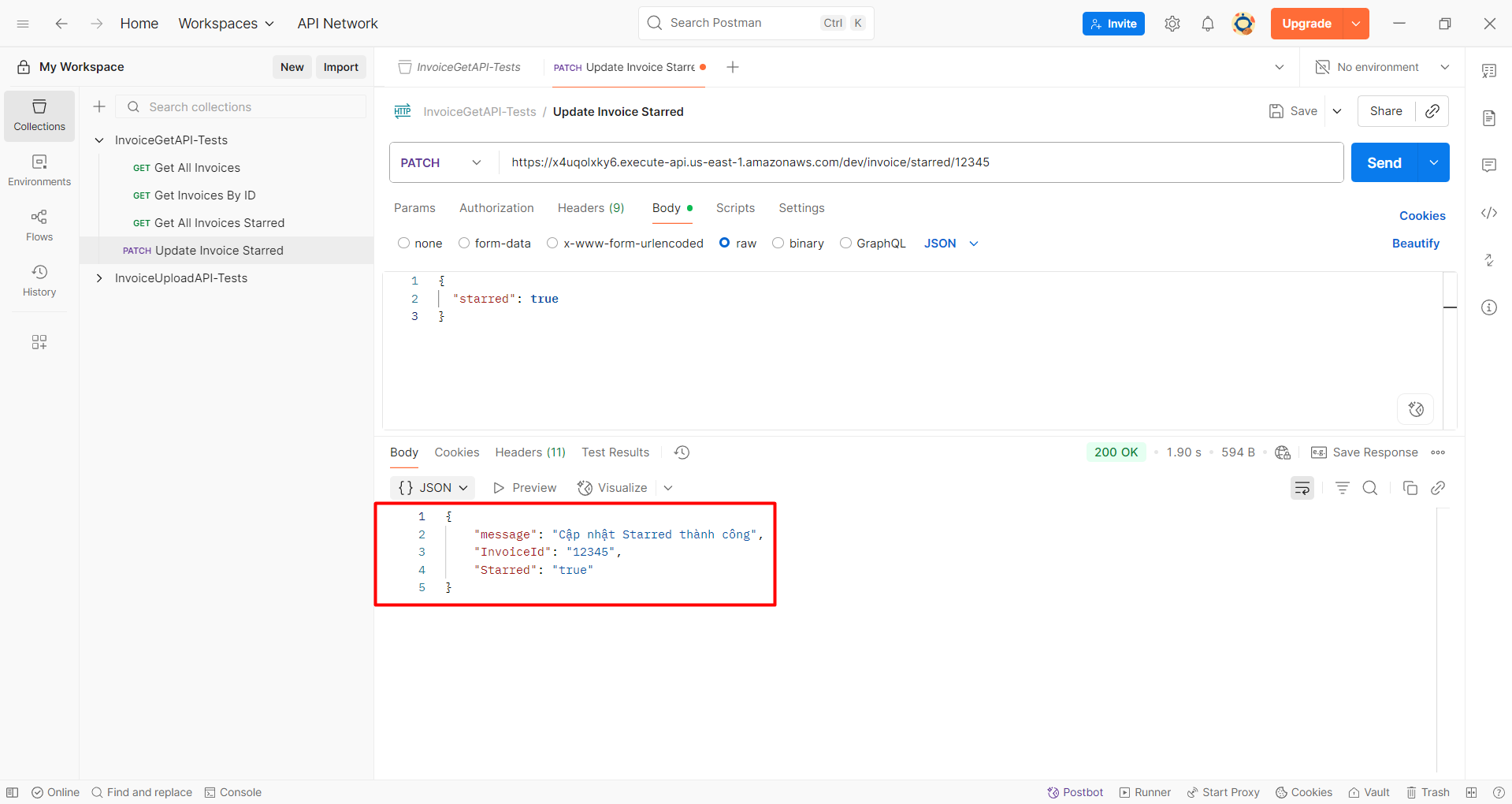The width and height of the screenshot is (1512, 804).
Task: Open the HTTP method dropdown showing PATCH
Action: click(440, 162)
